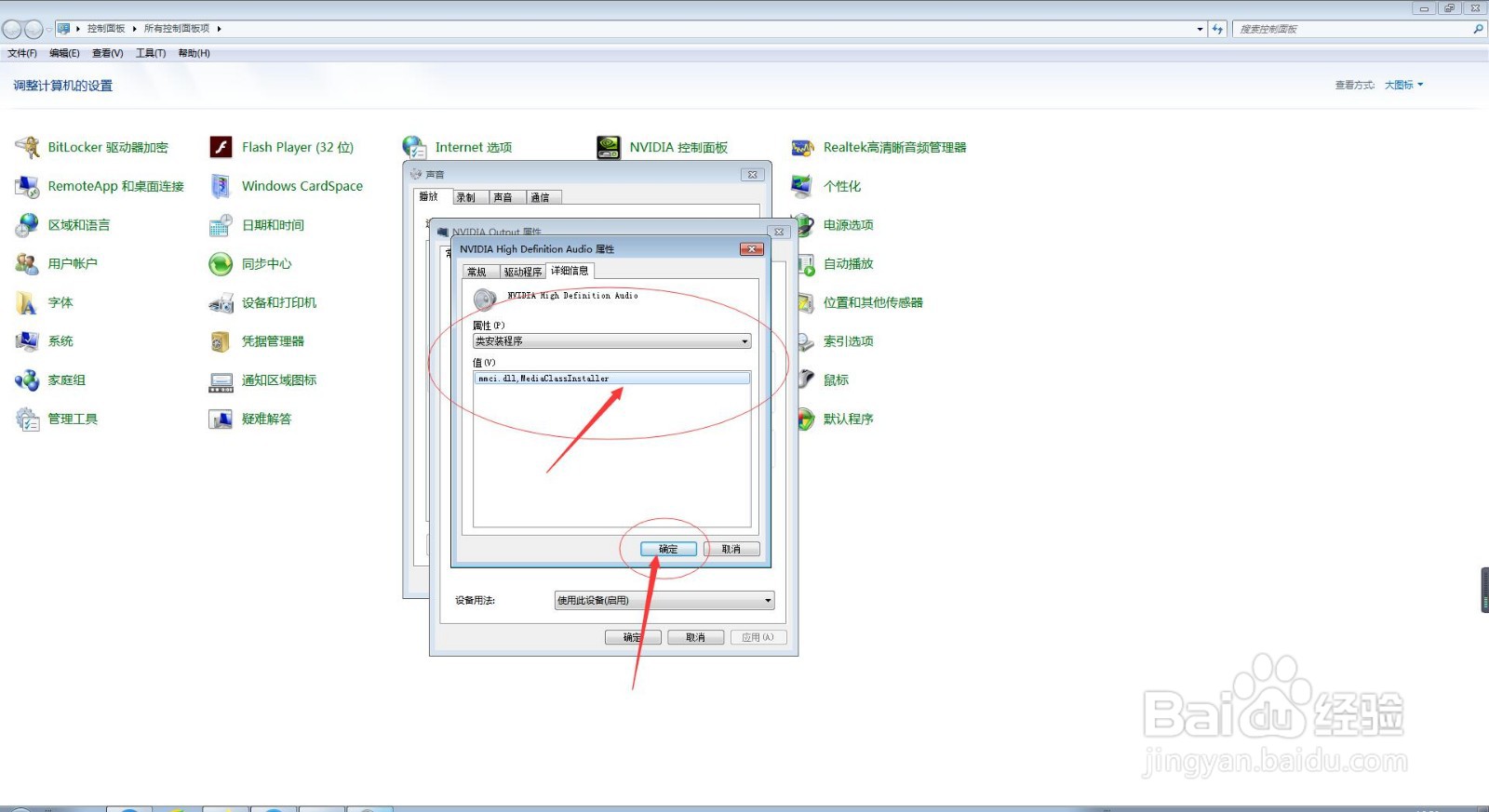The width and height of the screenshot is (1489, 812).
Task: Open 凭据管理器 icon
Action: tap(221, 341)
